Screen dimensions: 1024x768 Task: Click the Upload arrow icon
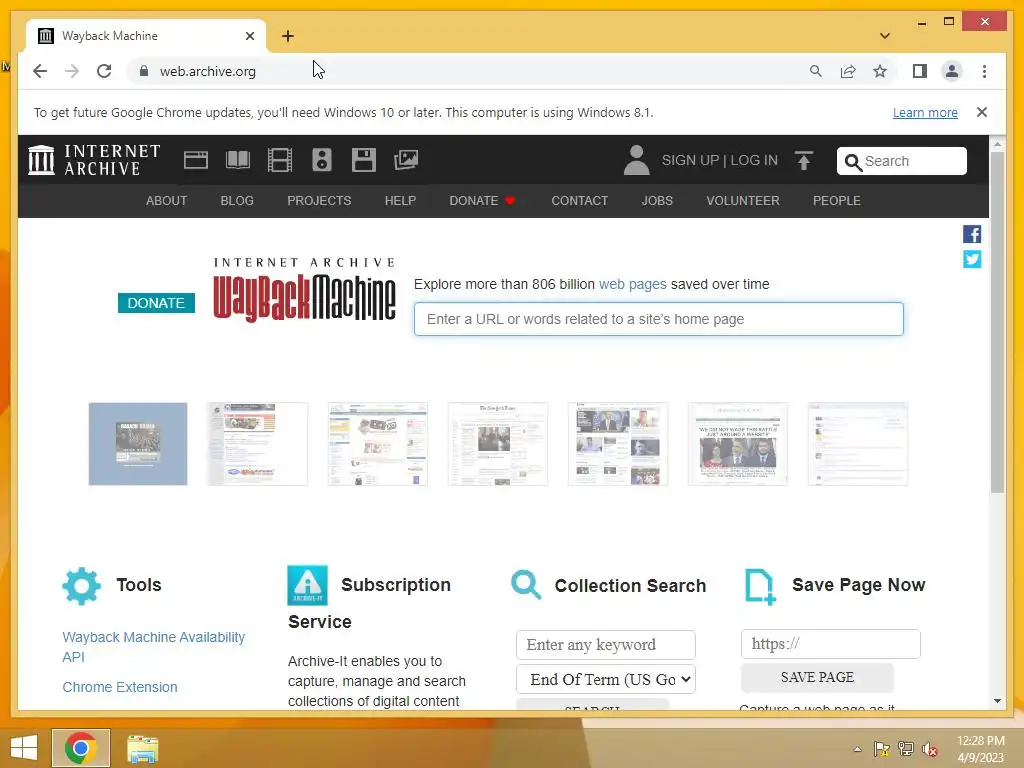click(x=804, y=160)
